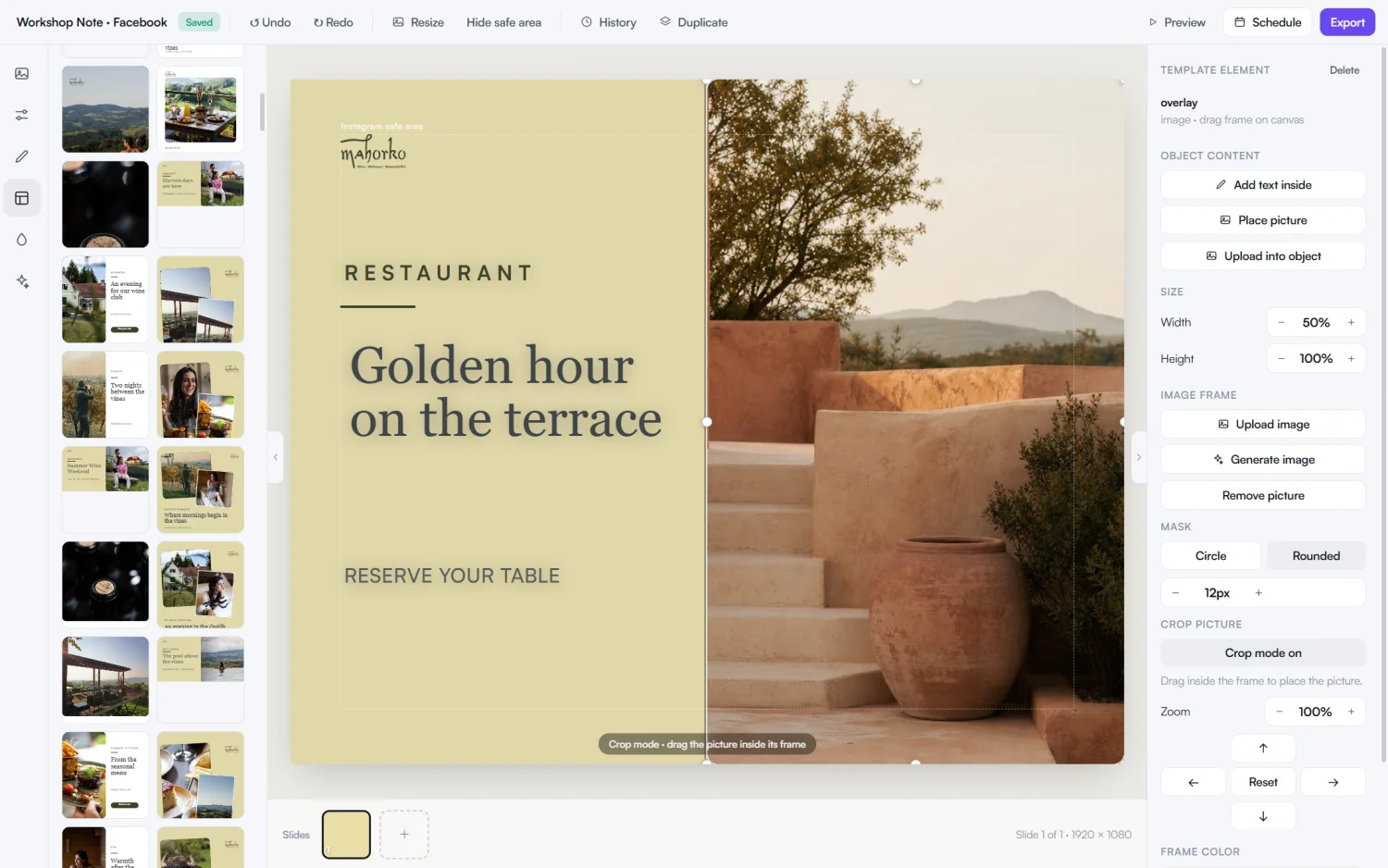Toggle Crop mode on button
1388x868 pixels.
1263,652
